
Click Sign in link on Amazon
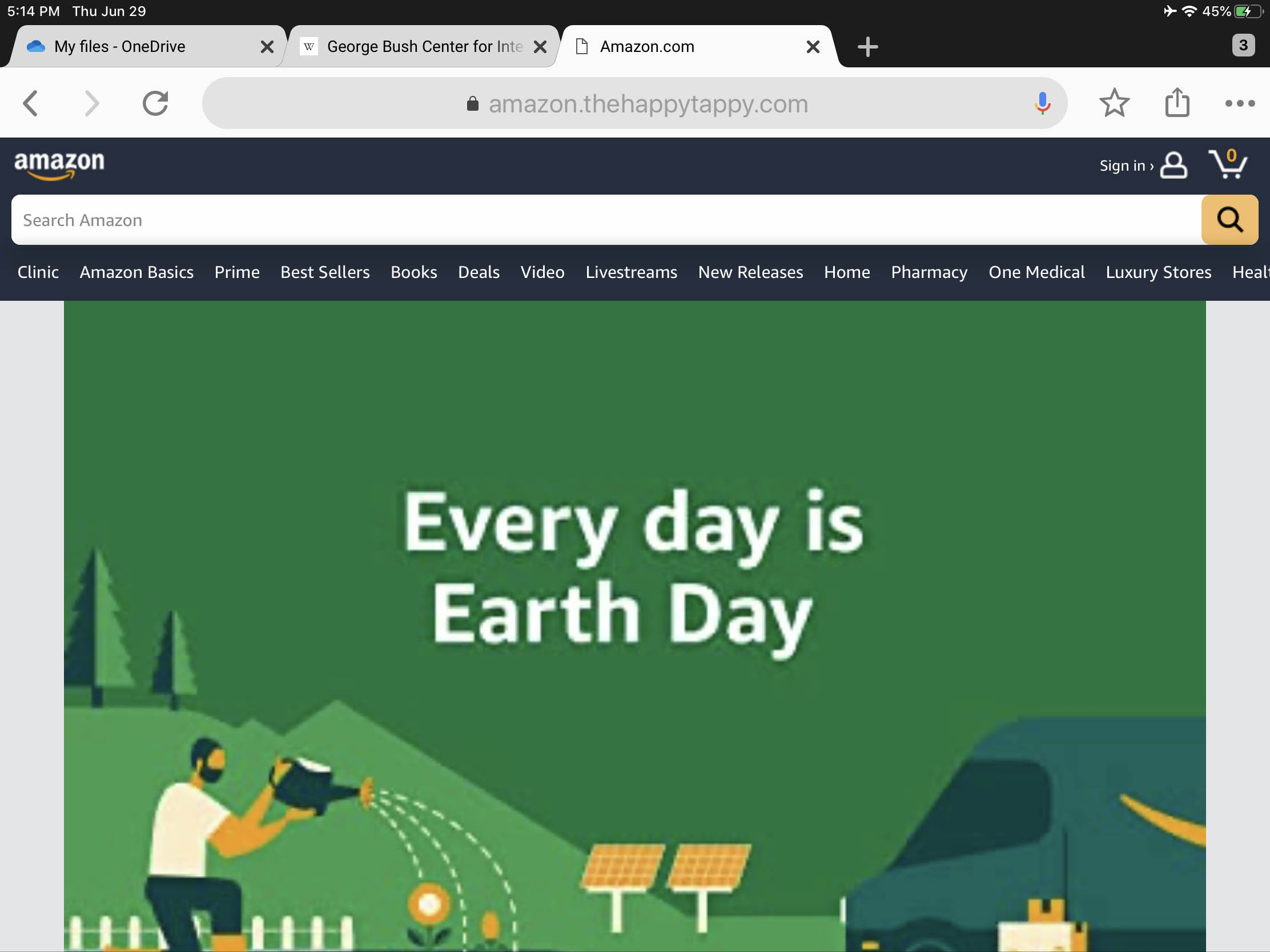coord(1123,165)
